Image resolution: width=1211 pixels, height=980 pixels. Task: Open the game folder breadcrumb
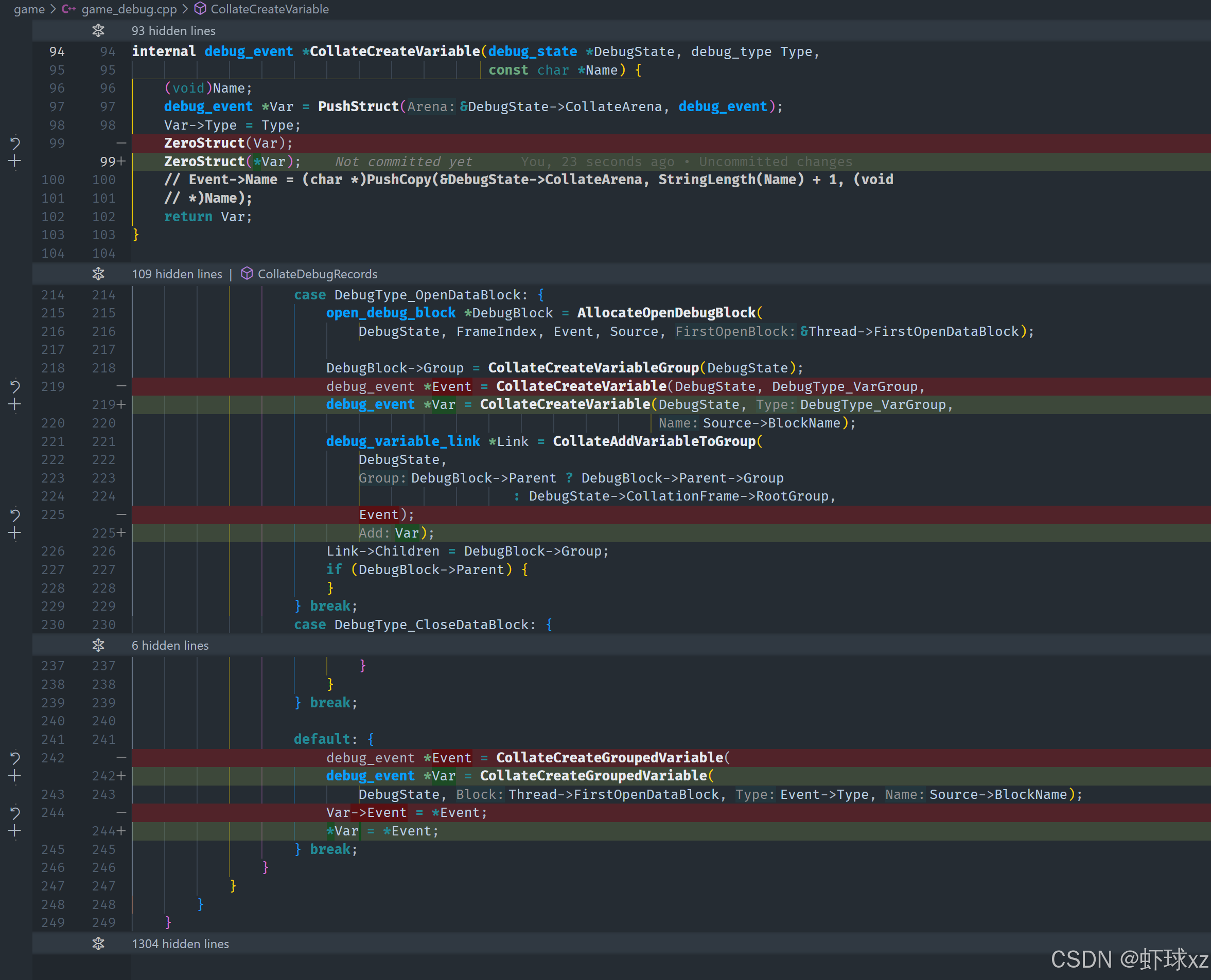coord(29,9)
